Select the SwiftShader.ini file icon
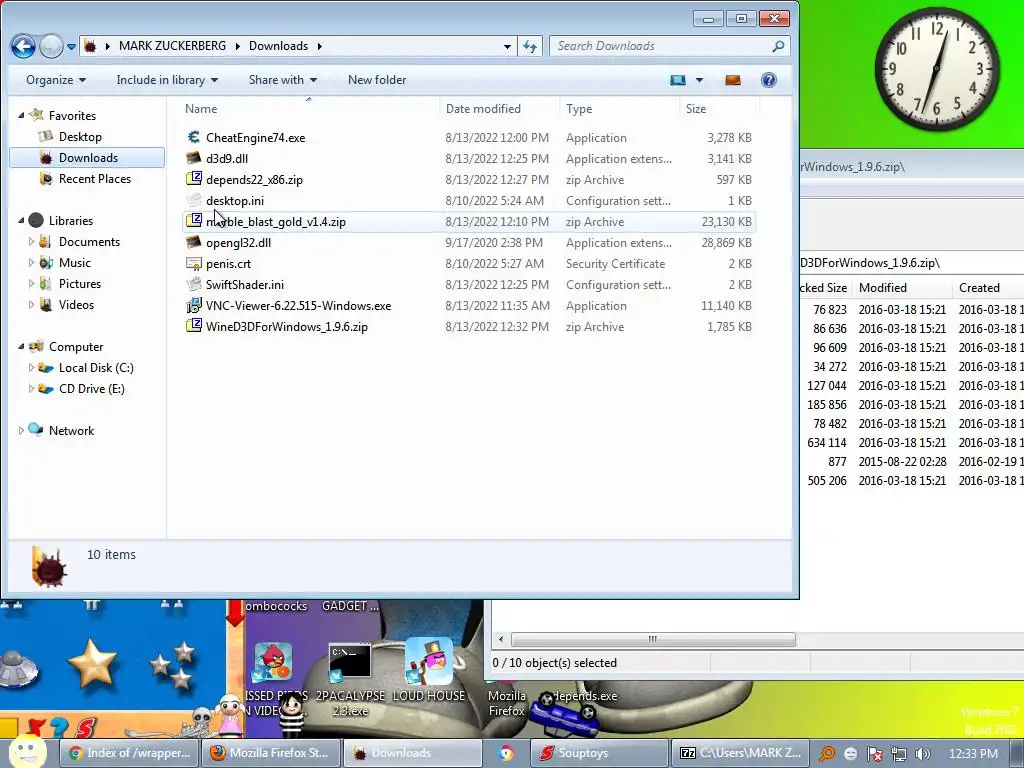Viewport: 1024px width, 768px height. [193, 284]
